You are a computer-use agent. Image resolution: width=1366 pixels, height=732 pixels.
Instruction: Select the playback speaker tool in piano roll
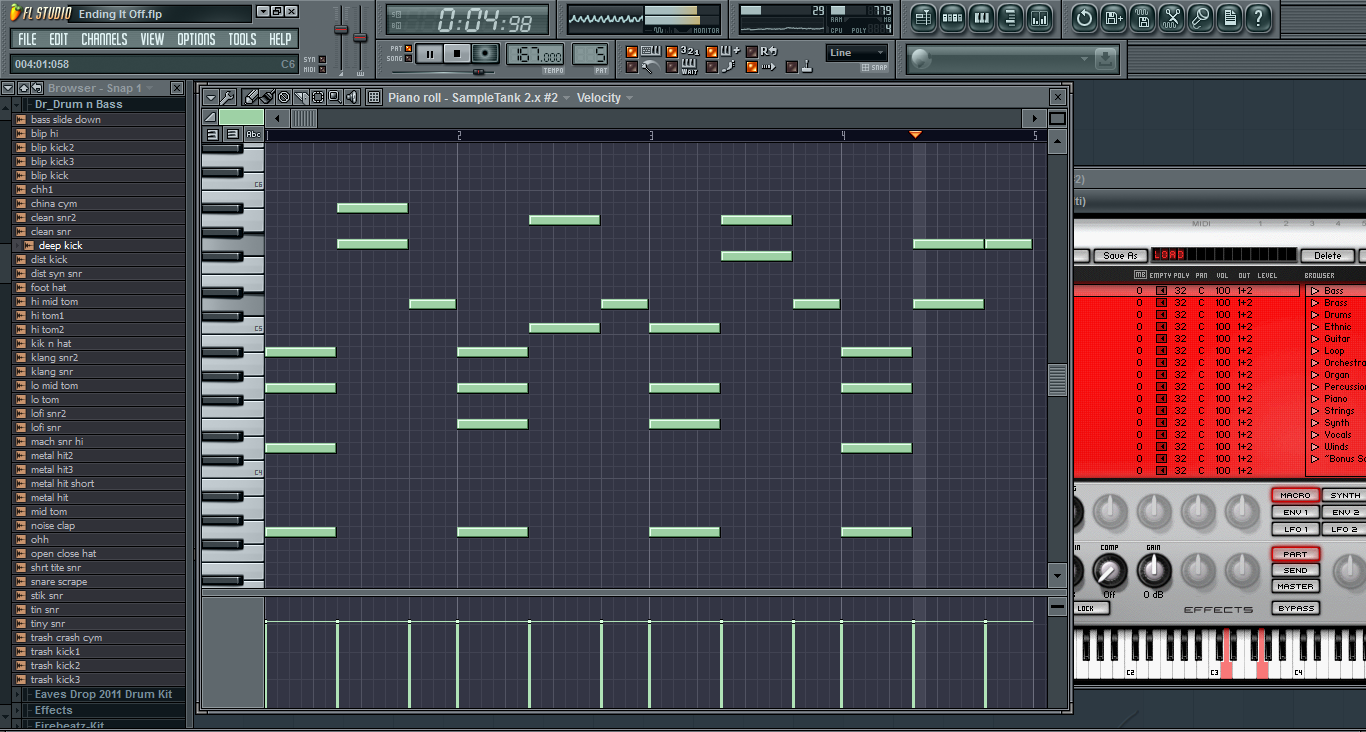point(352,97)
